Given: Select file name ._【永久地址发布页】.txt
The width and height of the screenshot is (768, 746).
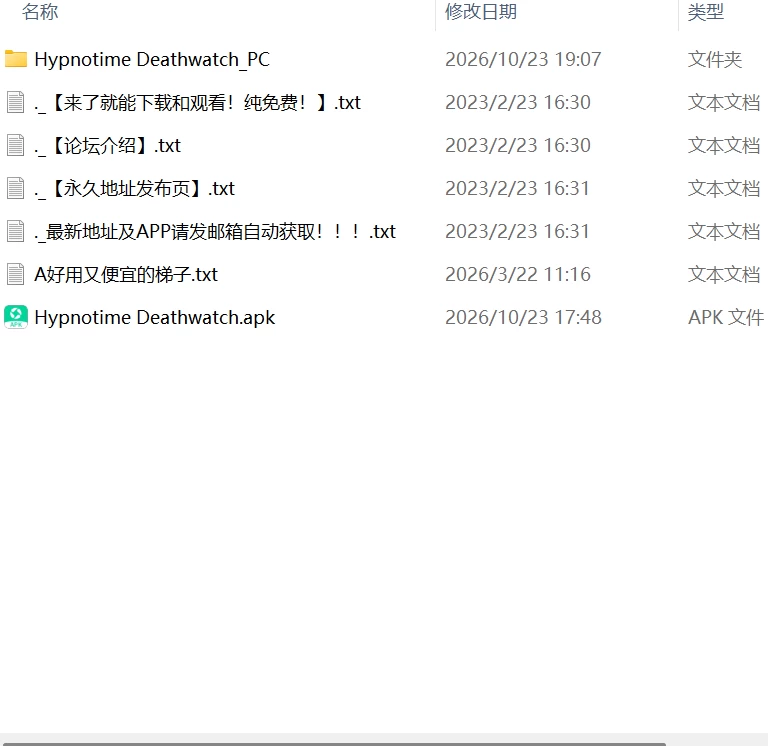Looking at the screenshot, I should point(134,189).
